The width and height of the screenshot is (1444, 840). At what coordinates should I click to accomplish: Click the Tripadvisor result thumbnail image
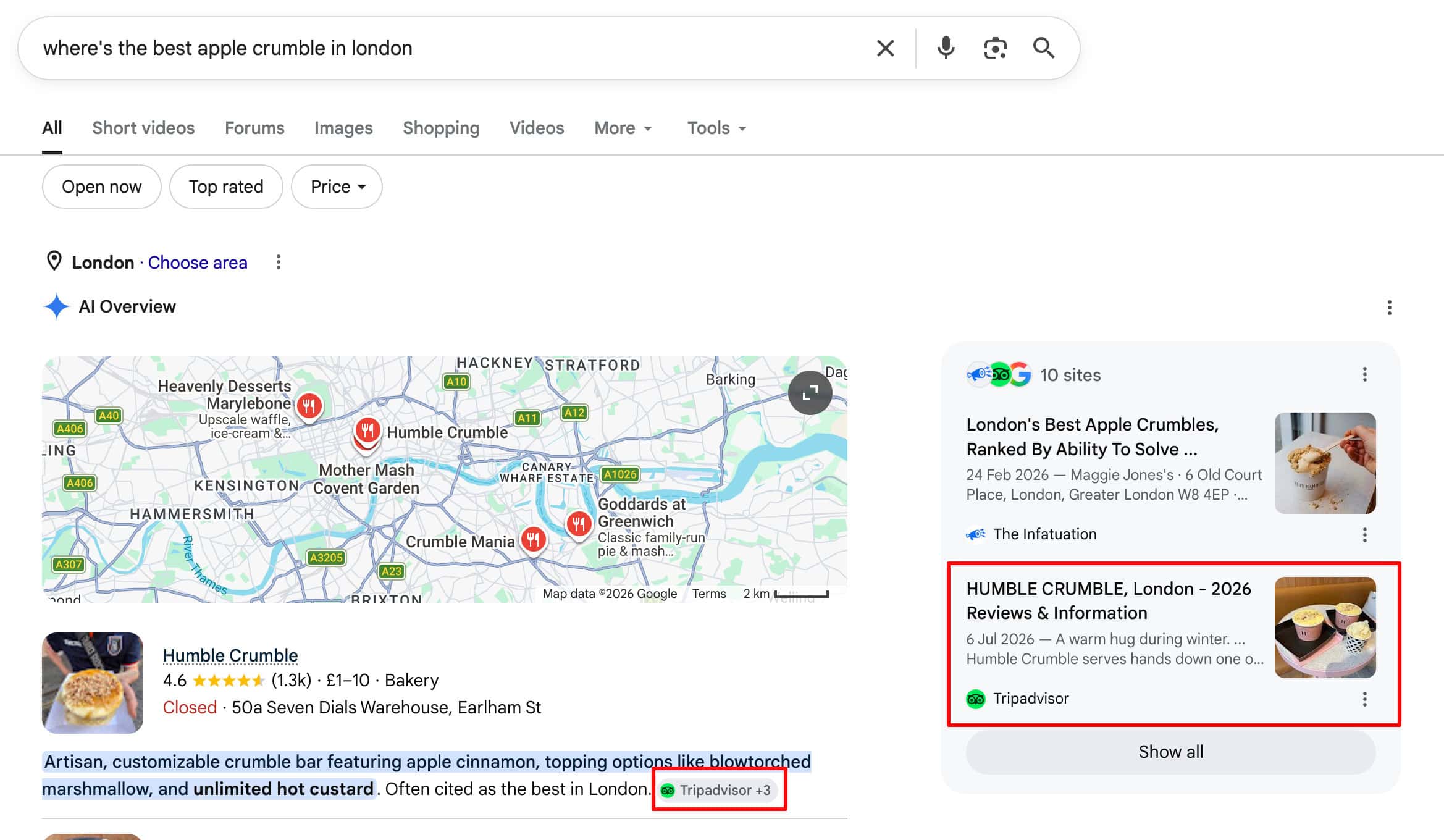(x=1325, y=628)
